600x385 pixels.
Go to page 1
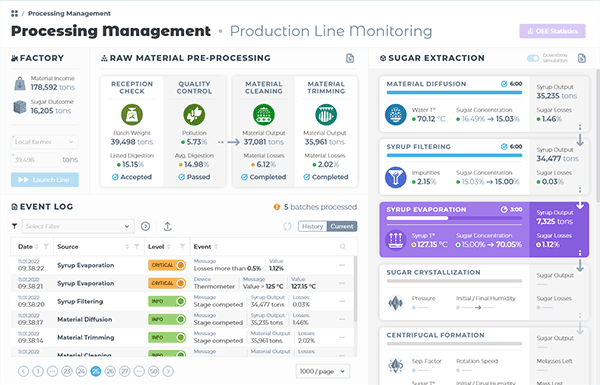(38, 371)
